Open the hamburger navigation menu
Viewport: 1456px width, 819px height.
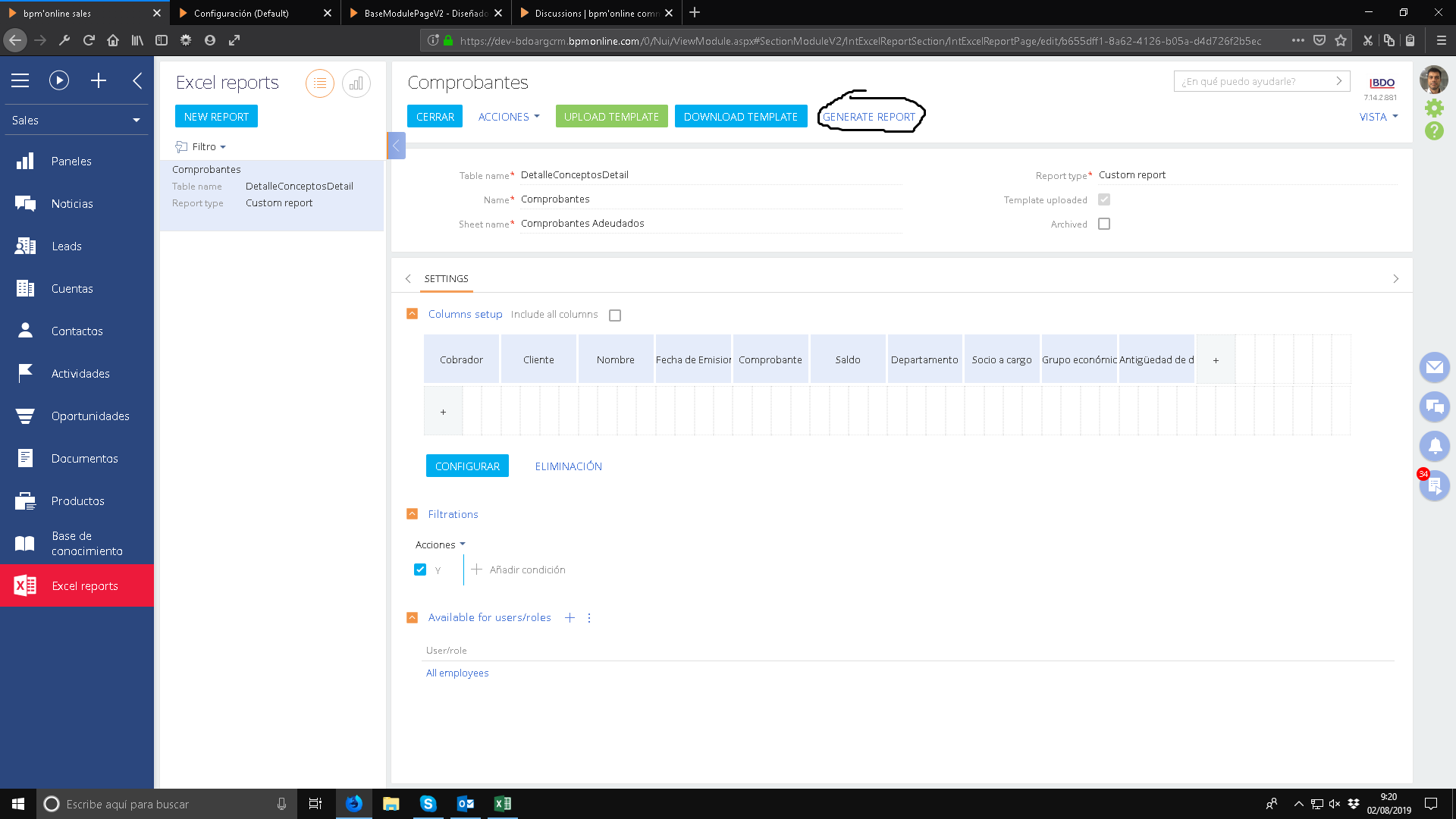tap(20, 80)
